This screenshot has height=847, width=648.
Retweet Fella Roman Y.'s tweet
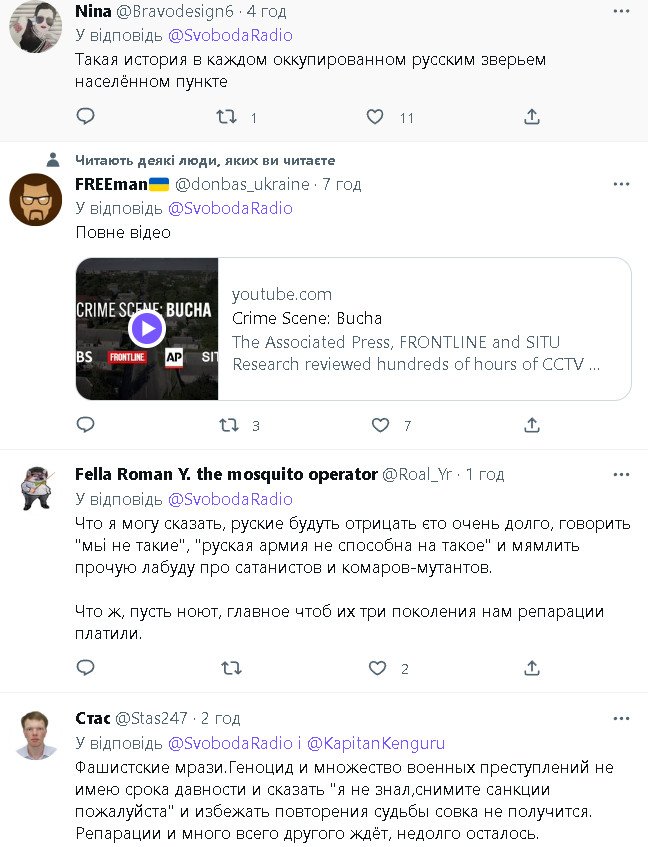[229, 668]
